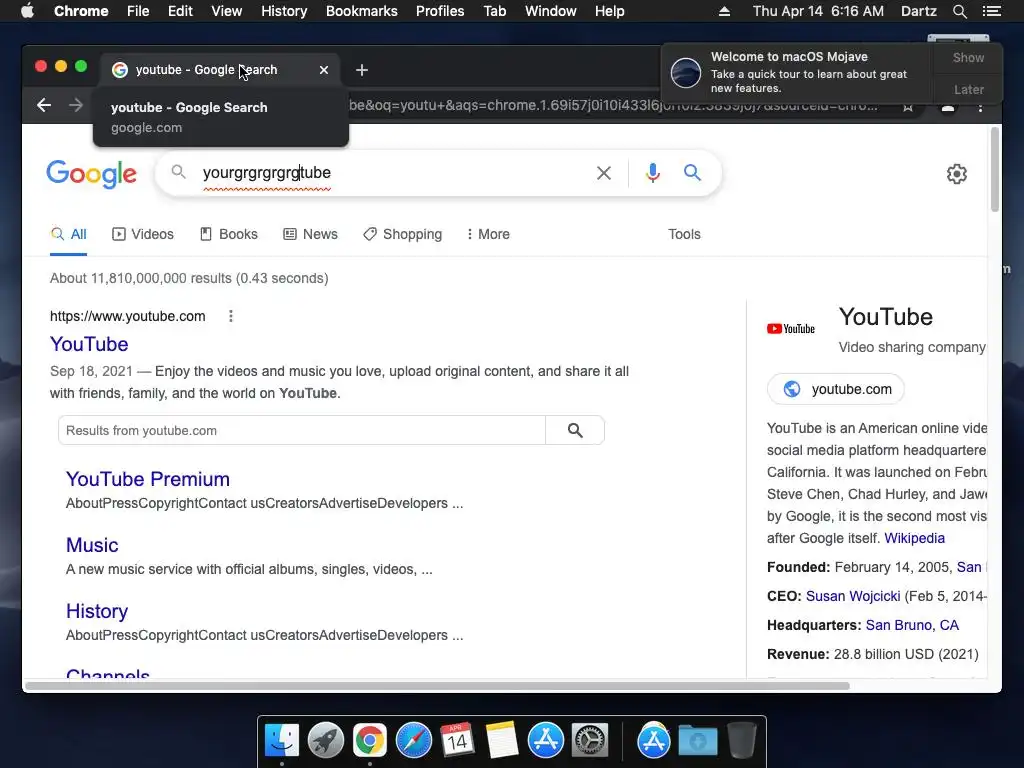1024x768 pixels.
Task: Open the Apple menu
Action: pyautogui.click(x=27, y=11)
